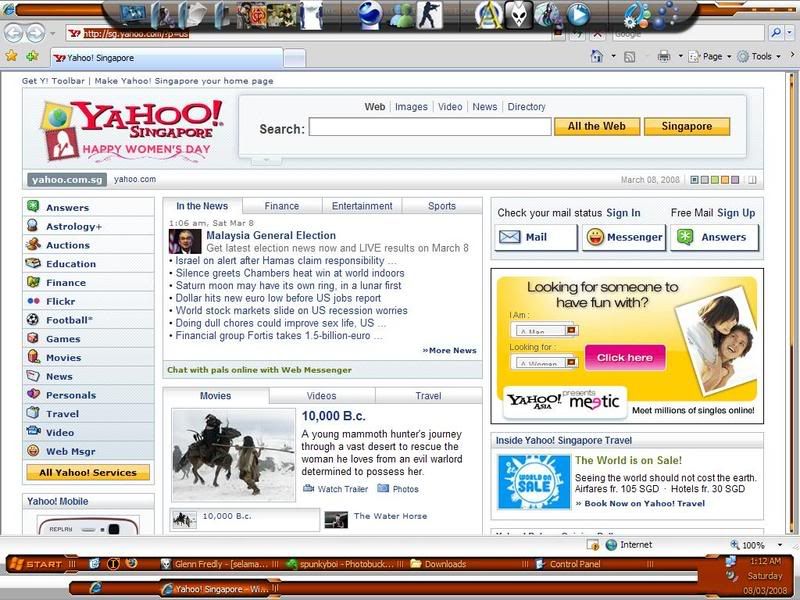Open the zoom level dropdown arrow
The image size is (800, 600).
coord(780,545)
